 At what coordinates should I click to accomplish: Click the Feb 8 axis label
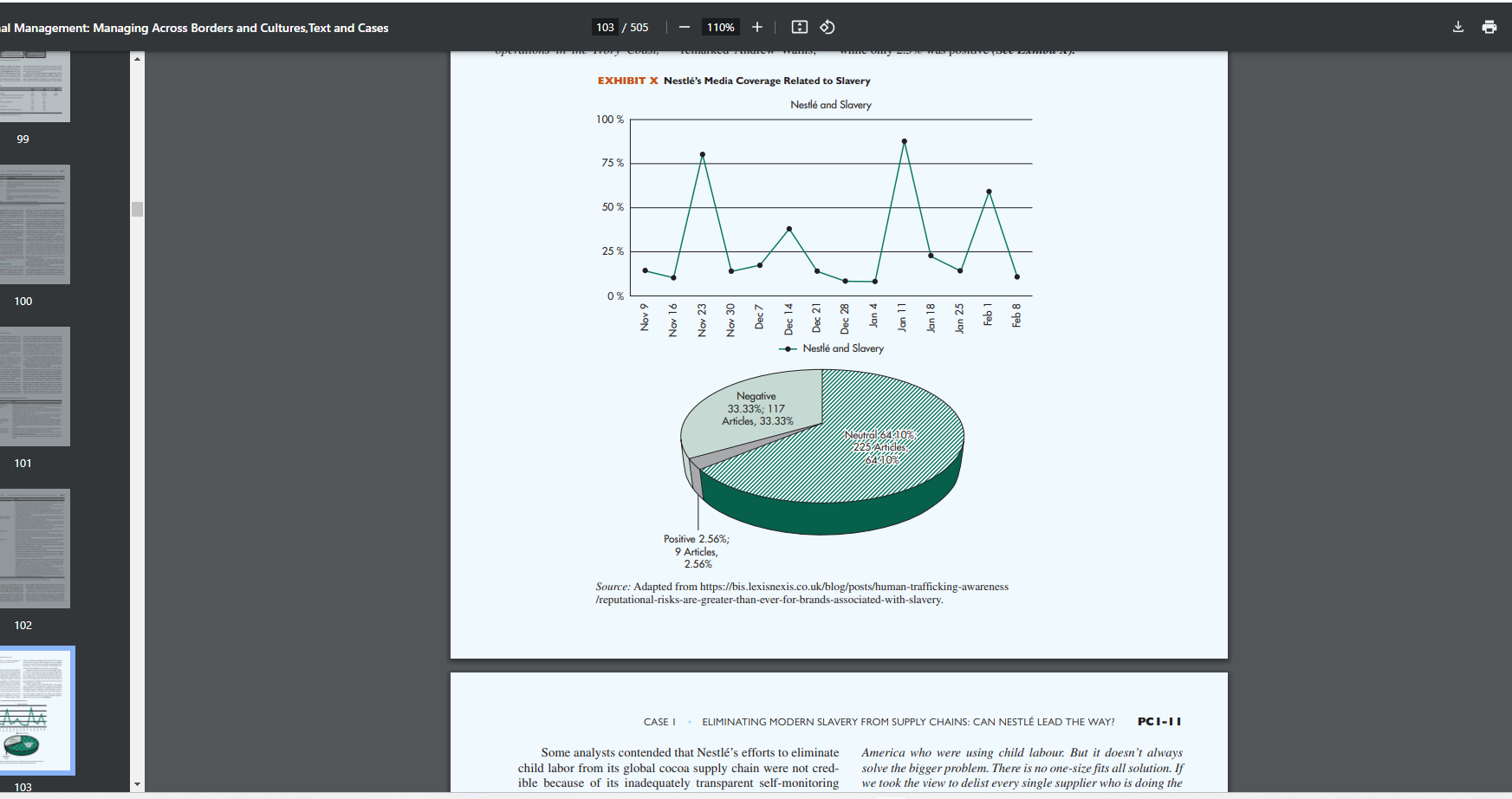pyautogui.click(x=1016, y=315)
